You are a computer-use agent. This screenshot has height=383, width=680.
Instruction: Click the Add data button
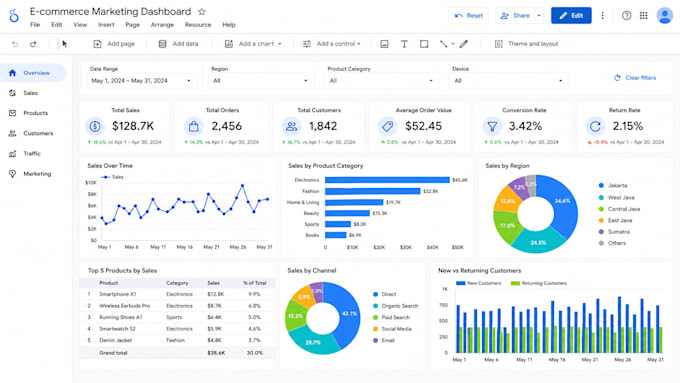point(178,44)
